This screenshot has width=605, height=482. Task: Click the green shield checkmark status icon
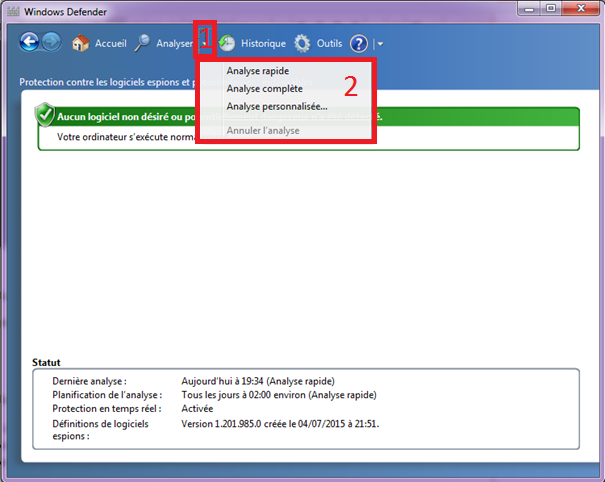click(x=45, y=115)
